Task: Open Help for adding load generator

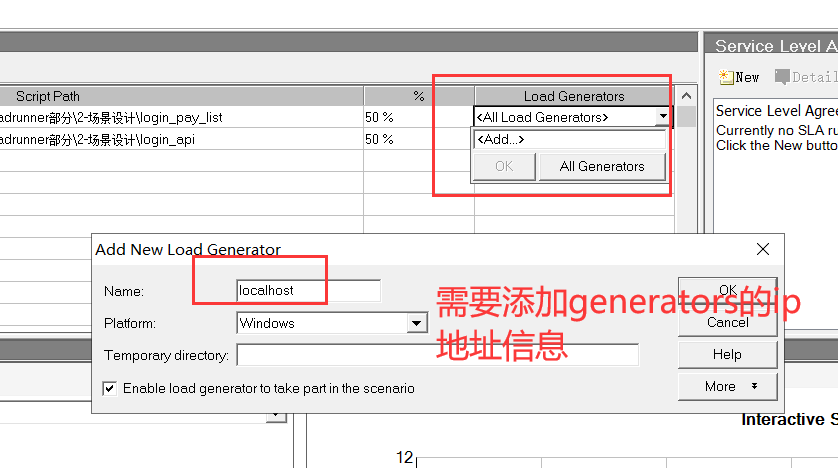Action: tap(727, 354)
